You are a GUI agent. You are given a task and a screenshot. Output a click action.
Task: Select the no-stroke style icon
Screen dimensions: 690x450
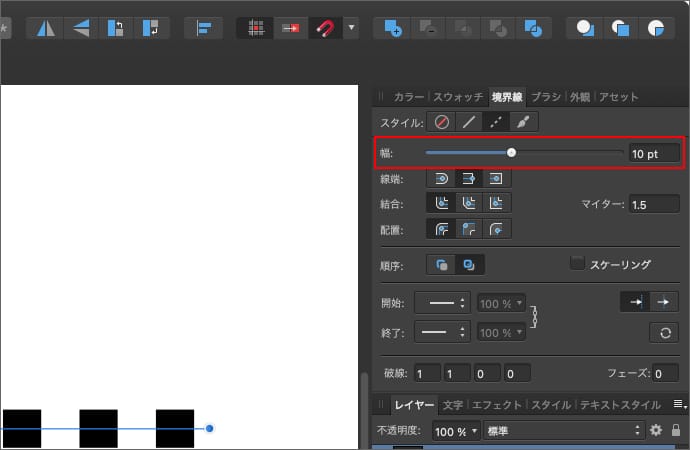tap(442, 122)
